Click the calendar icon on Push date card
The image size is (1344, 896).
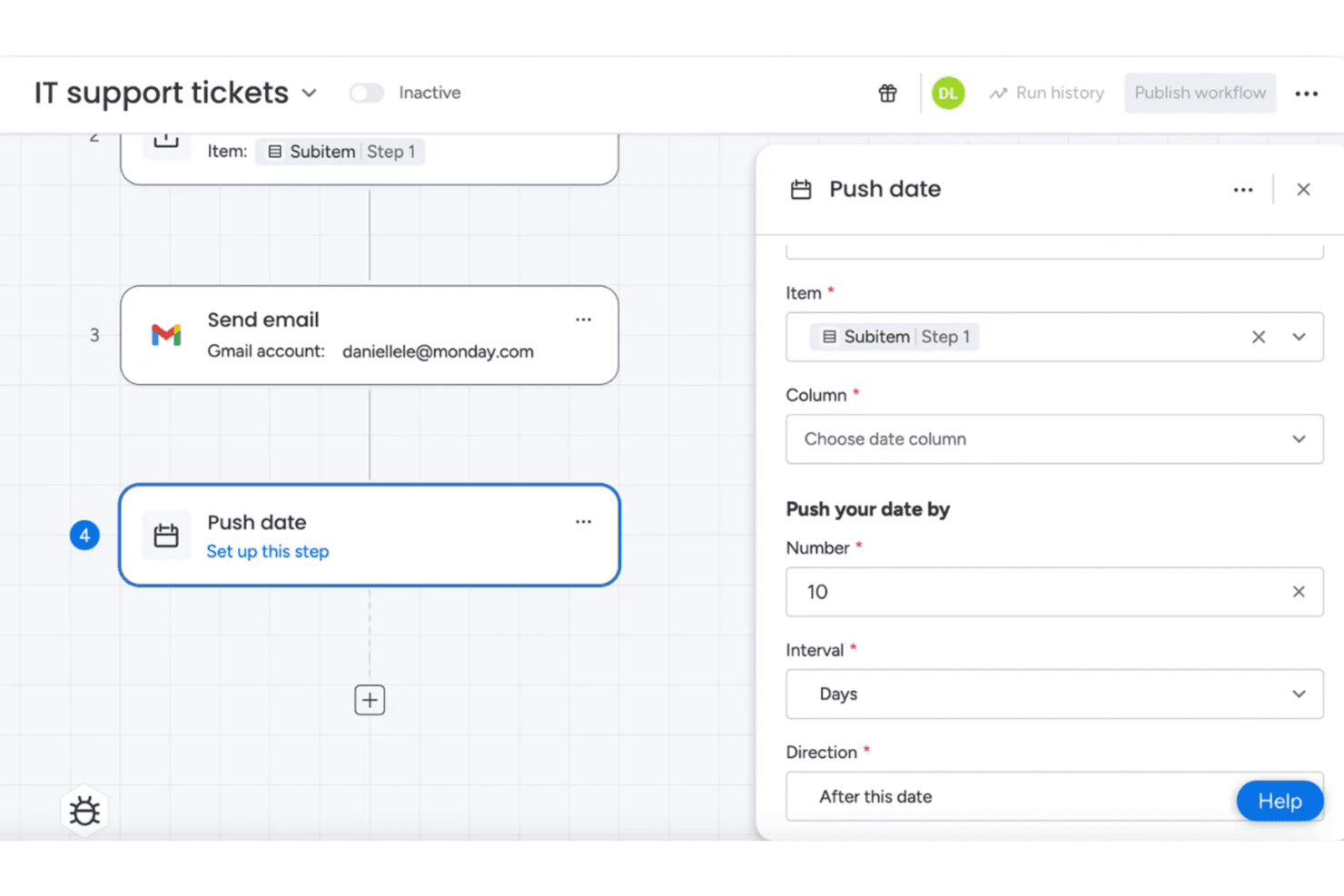pos(166,536)
